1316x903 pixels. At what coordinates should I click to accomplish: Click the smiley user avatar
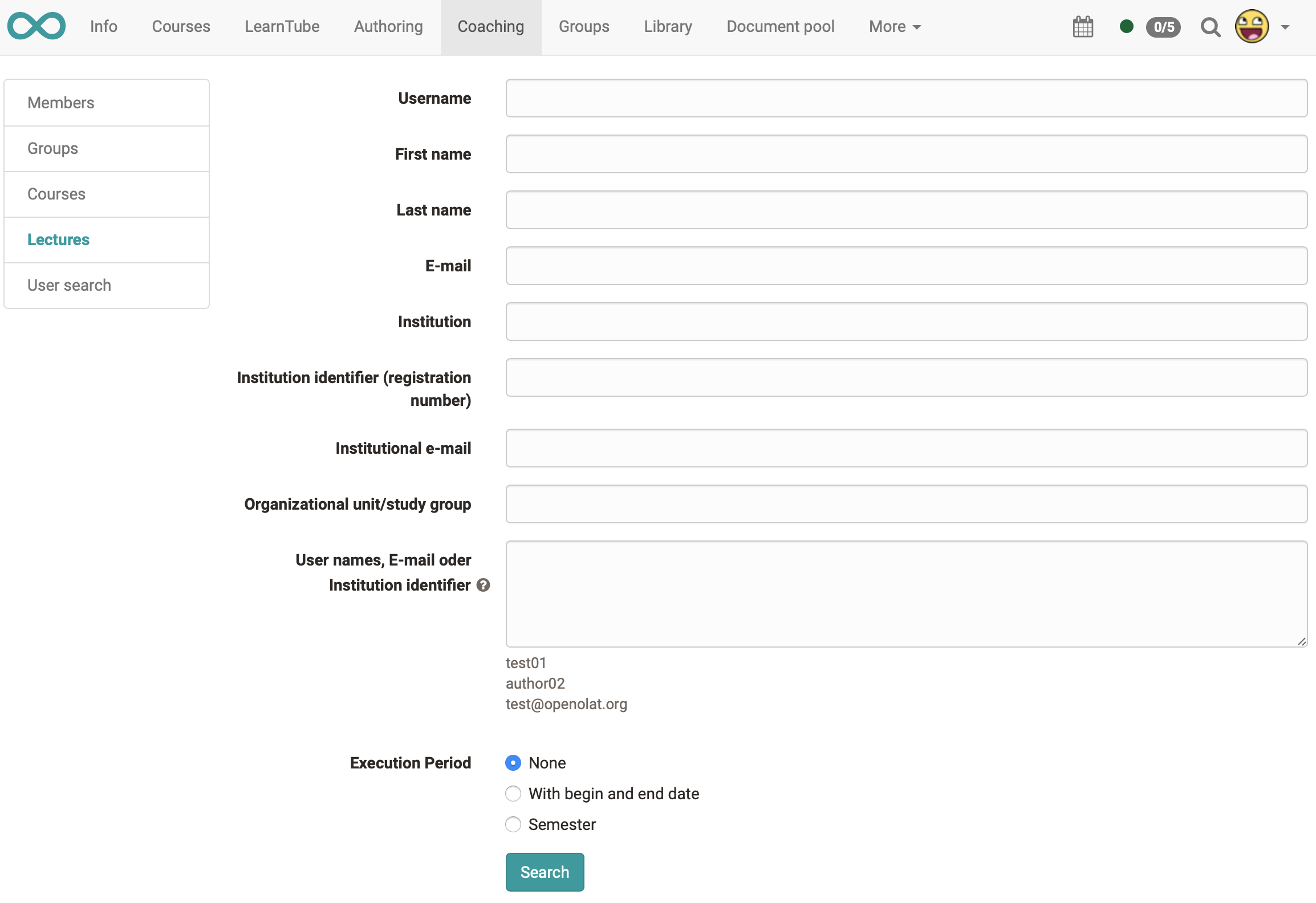(1252, 26)
